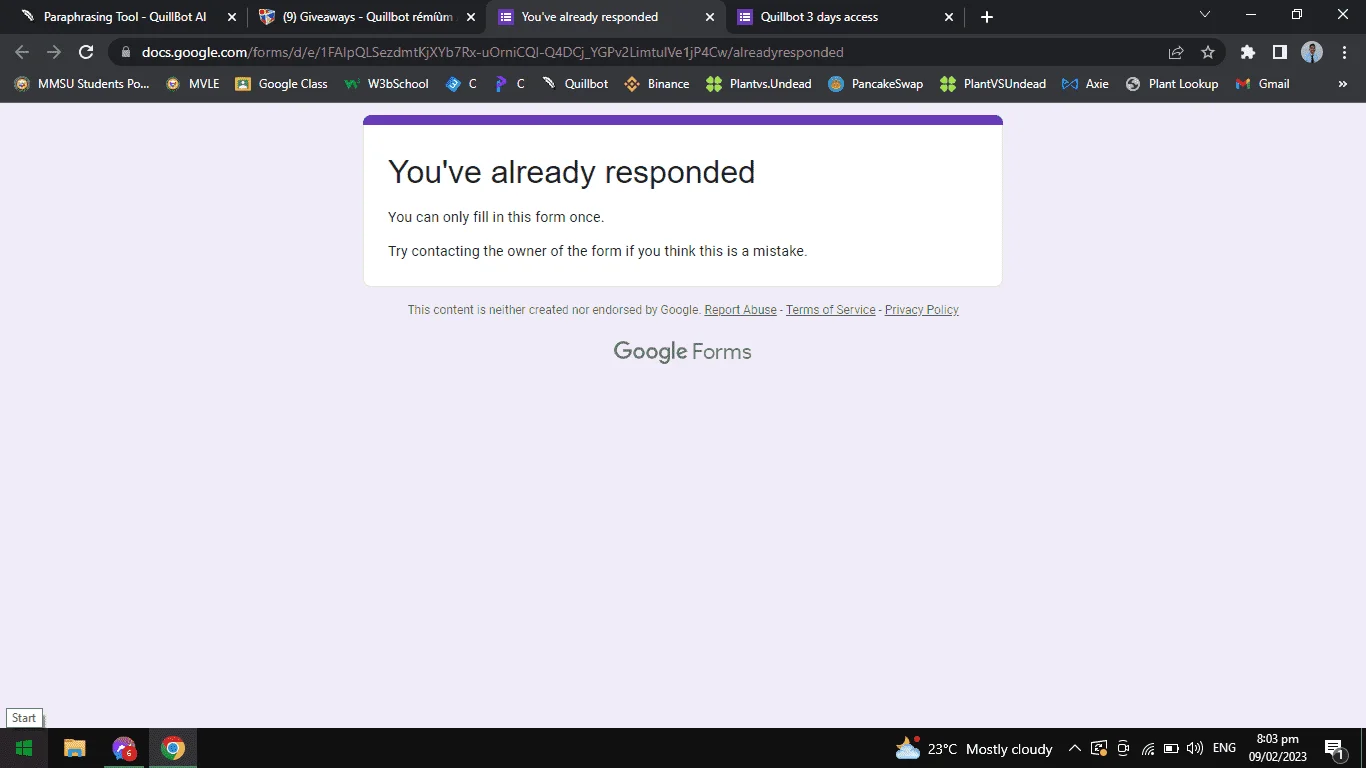Open the Plantvs.Undead bookmark

click(x=759, y=84)
